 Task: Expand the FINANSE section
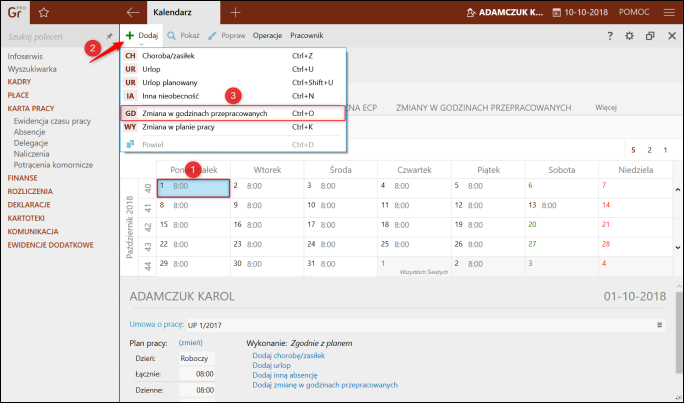[22, 178]
